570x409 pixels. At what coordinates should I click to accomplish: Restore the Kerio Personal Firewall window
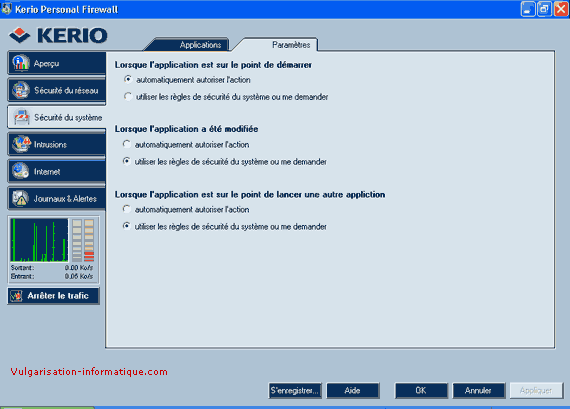click(x=544, y=9)
